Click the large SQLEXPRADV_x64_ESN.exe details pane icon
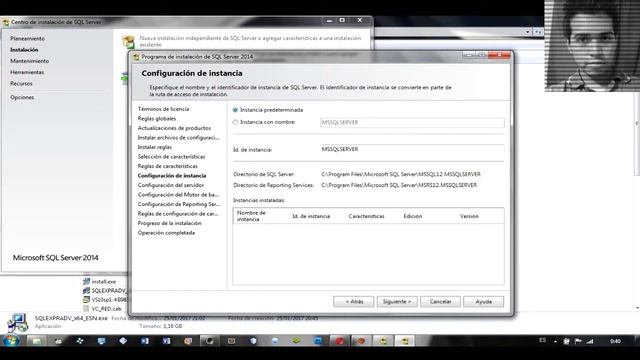 click(x=18, y=322)
